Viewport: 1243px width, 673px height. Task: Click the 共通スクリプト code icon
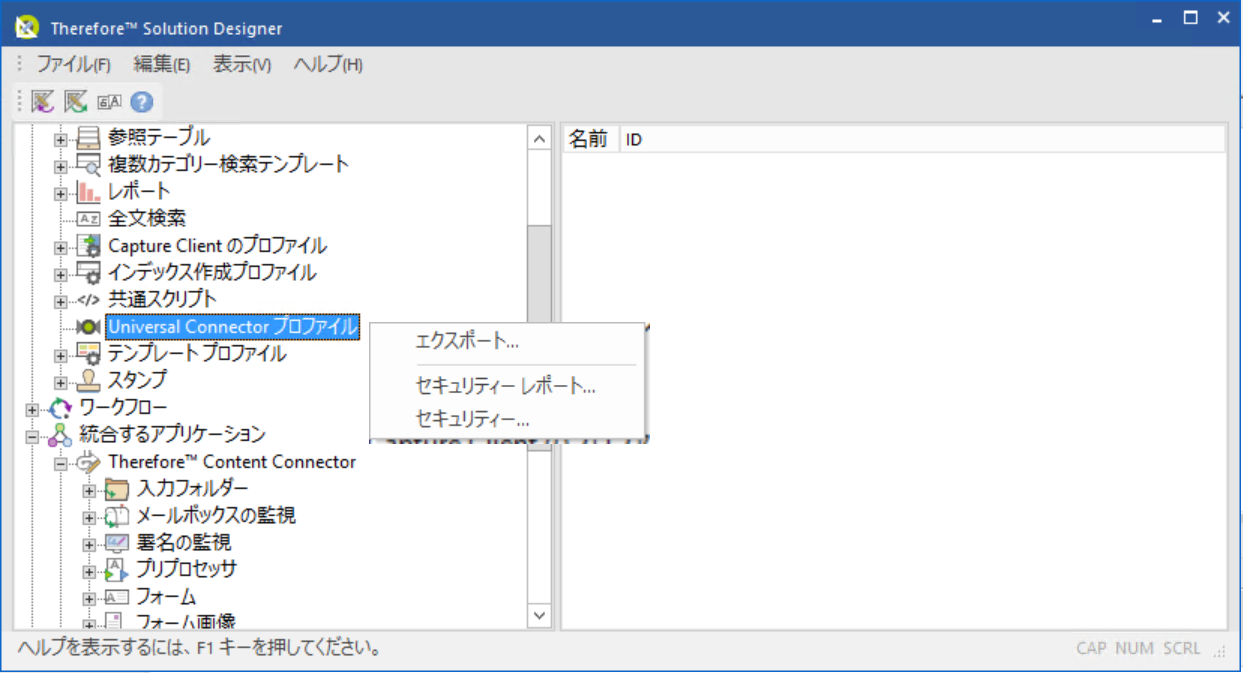89,299
